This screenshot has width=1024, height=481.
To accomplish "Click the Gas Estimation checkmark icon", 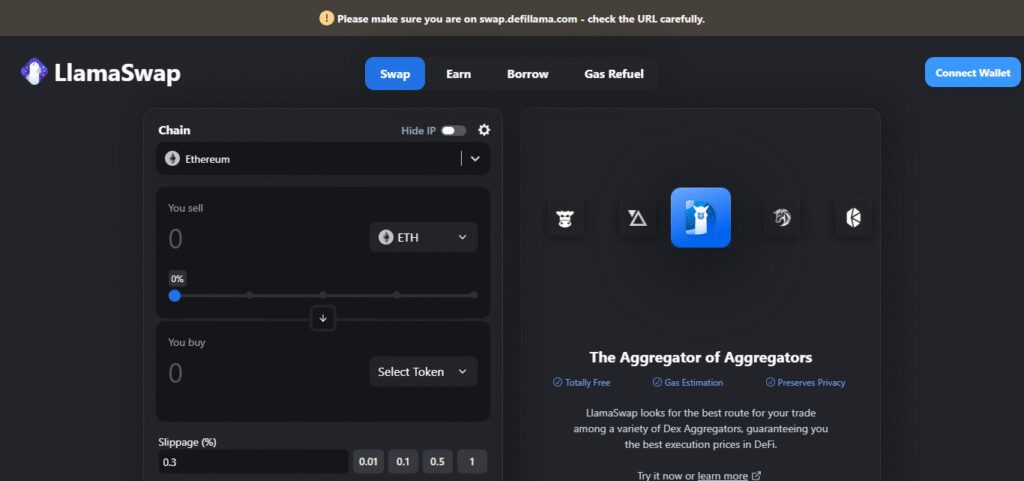I will point(657,382).
